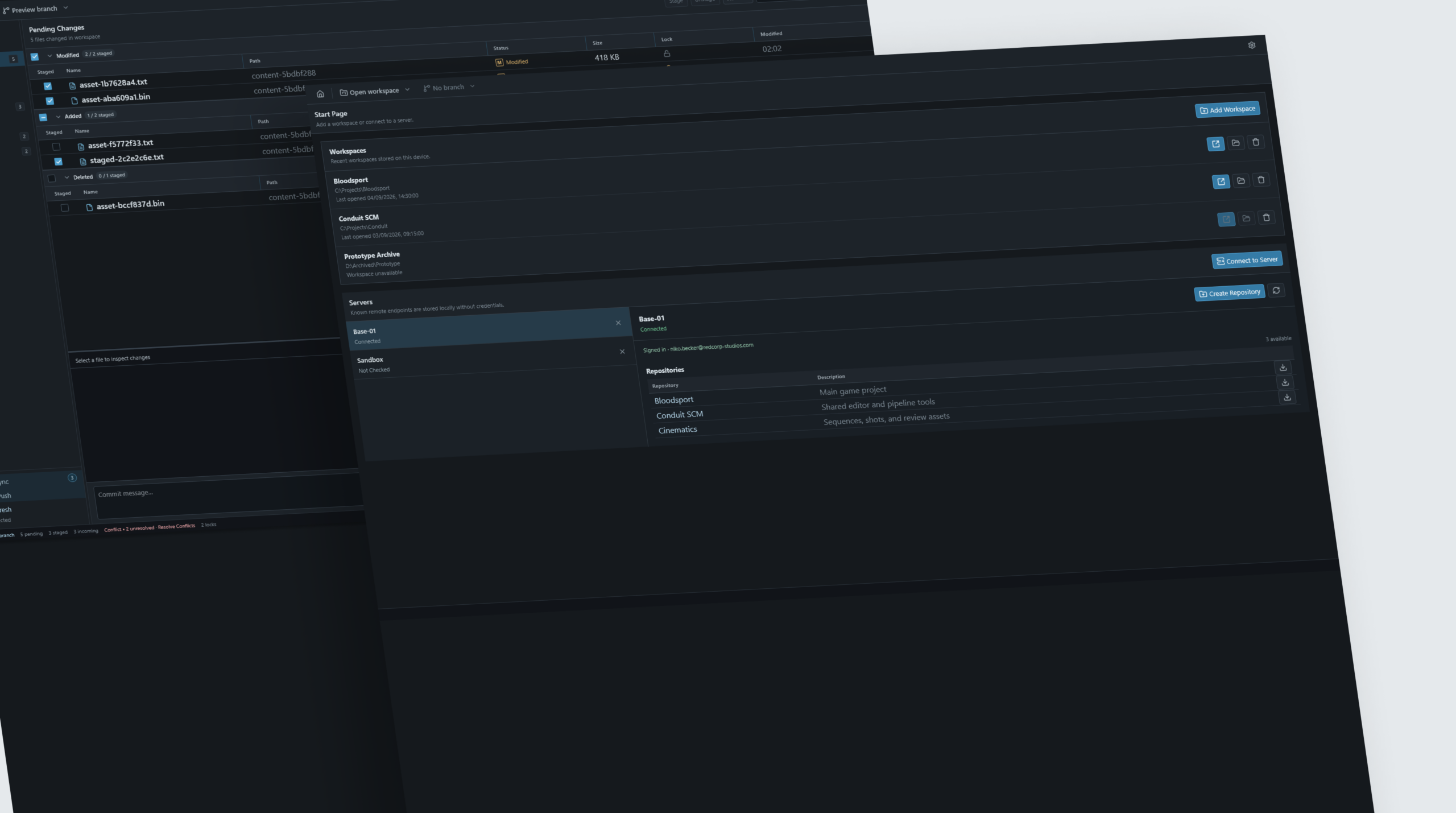Click into the Commit message field

coord(229,498)
